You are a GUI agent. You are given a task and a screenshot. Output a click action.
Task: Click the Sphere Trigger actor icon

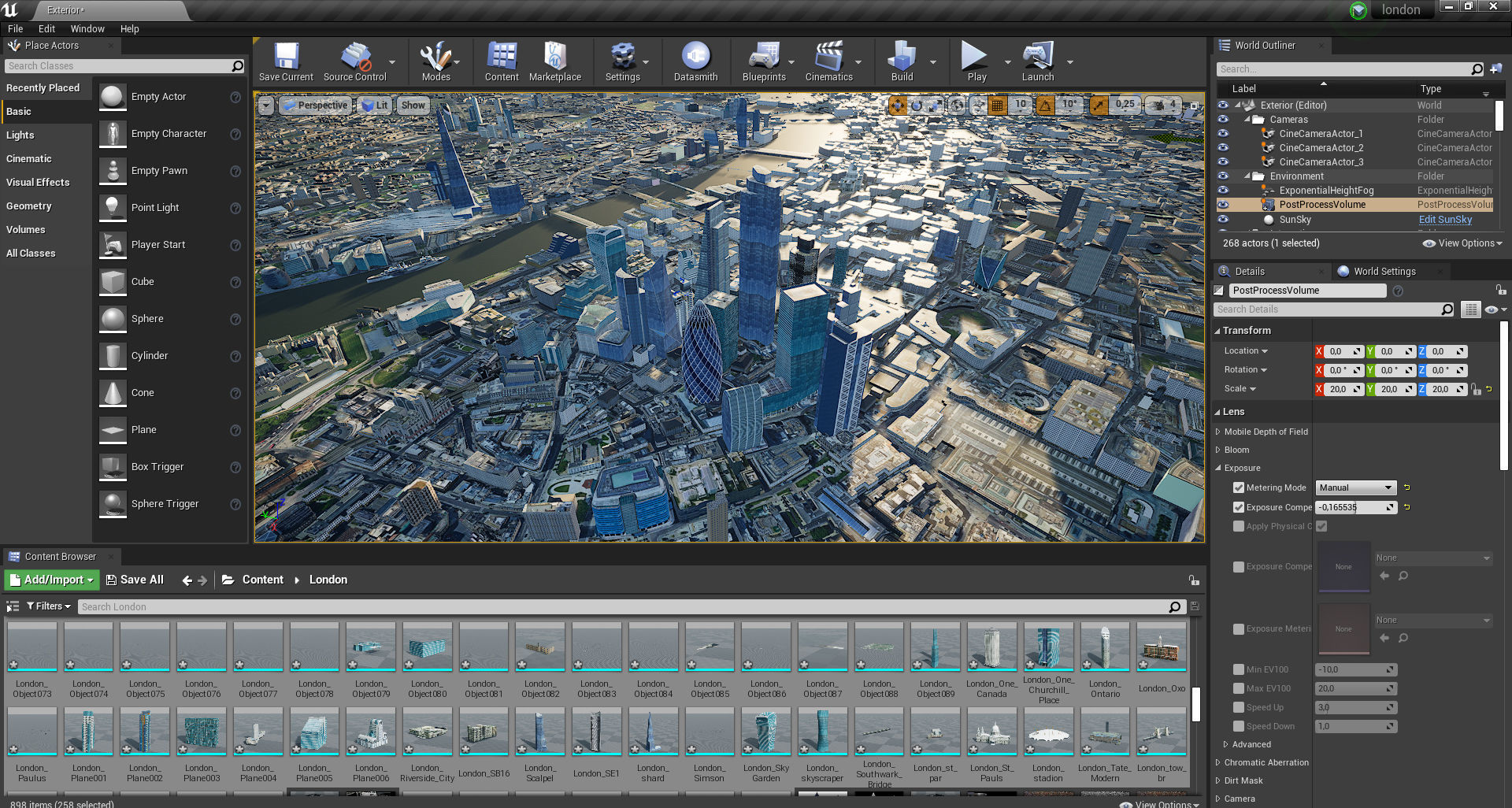[x=113, y=504]
